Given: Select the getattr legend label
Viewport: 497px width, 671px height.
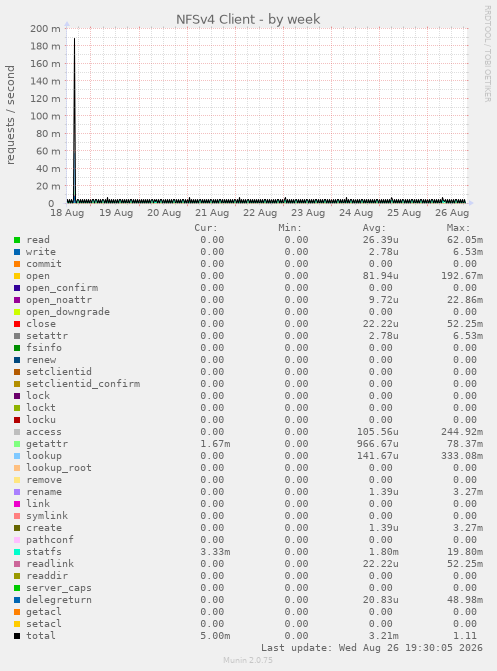Looking at the screenshot, I should coord(47,444).
